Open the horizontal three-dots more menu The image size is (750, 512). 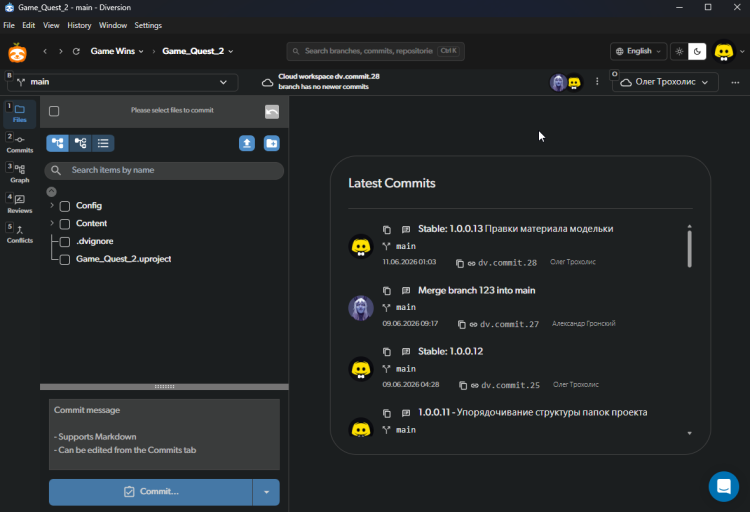point(735,82)
